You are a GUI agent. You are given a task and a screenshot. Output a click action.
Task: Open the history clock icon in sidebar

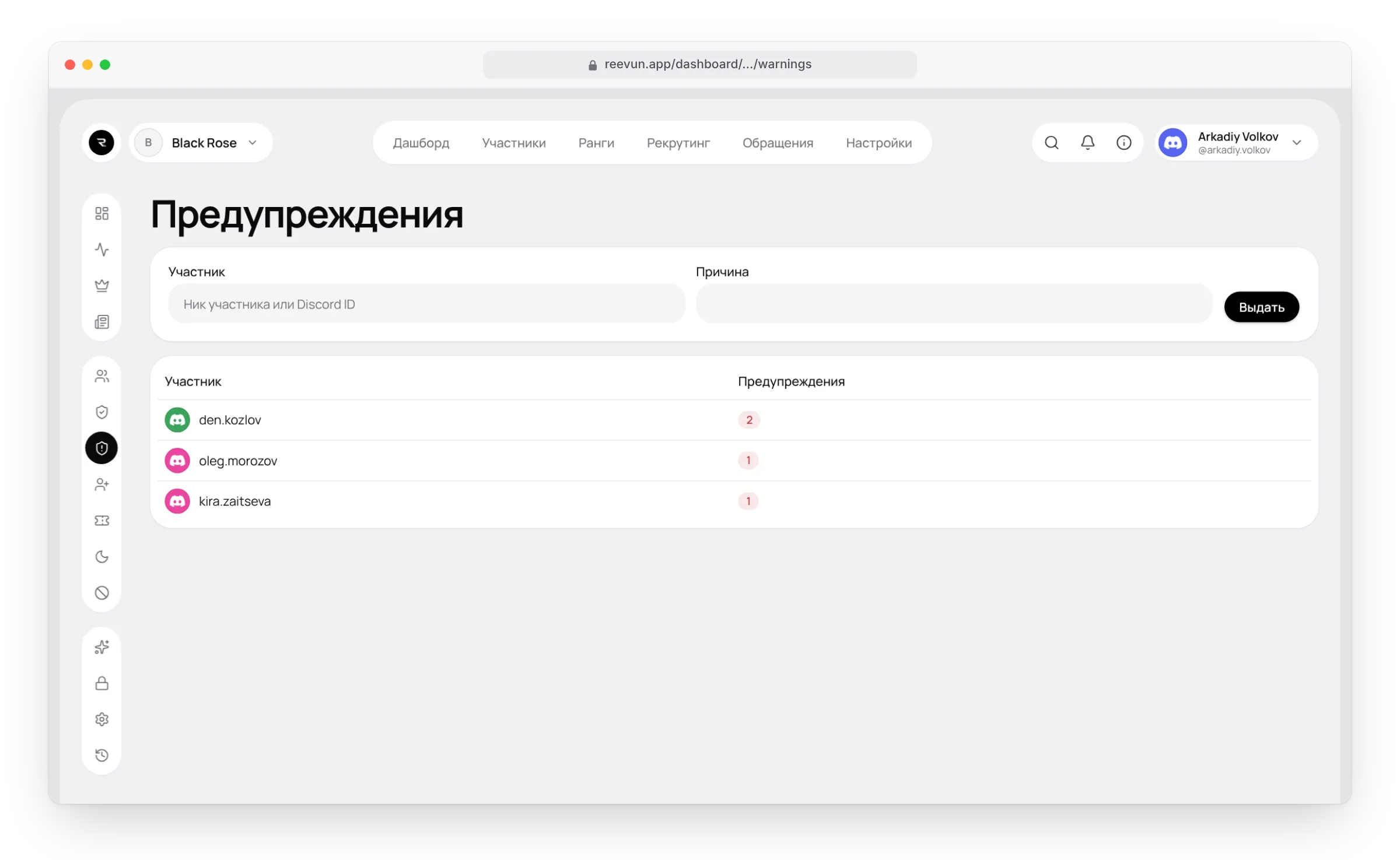[x=101, y=756]
